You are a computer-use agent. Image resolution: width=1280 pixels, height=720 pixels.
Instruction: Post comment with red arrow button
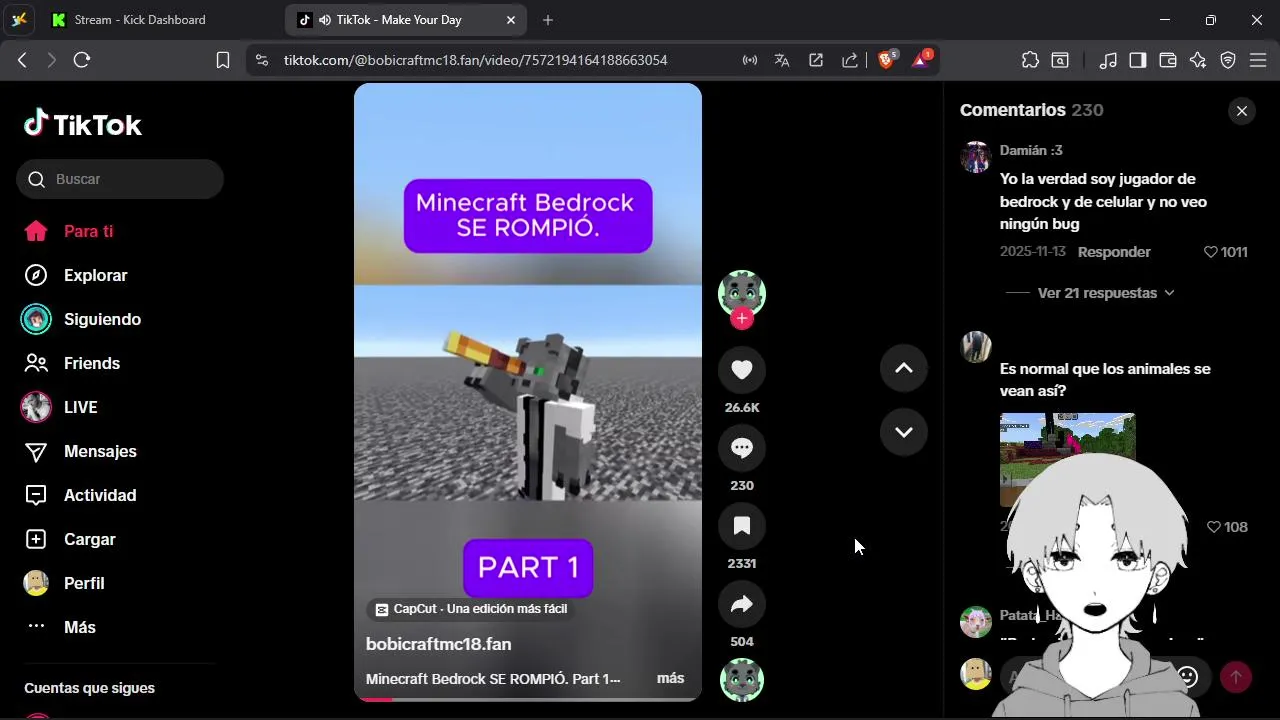coord(1235,677)
